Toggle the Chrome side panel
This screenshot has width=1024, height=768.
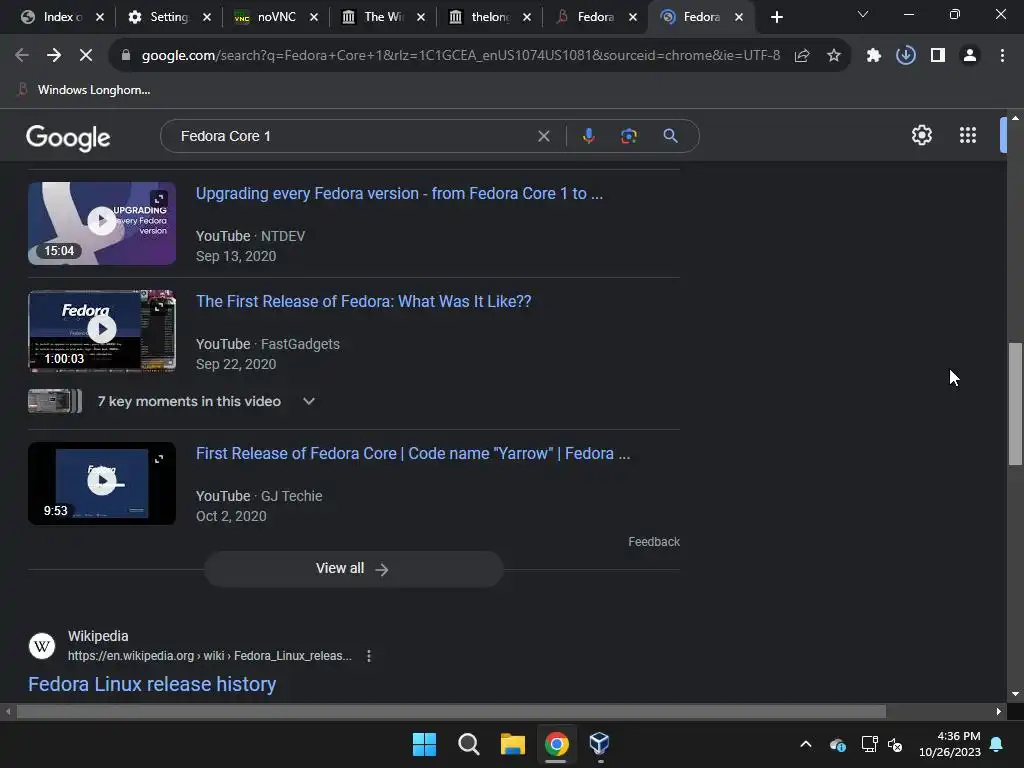coord(938,56)
